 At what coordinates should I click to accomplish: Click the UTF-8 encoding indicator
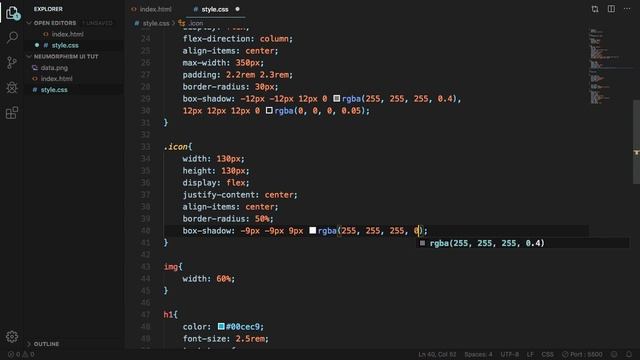(x=509, y=354)
